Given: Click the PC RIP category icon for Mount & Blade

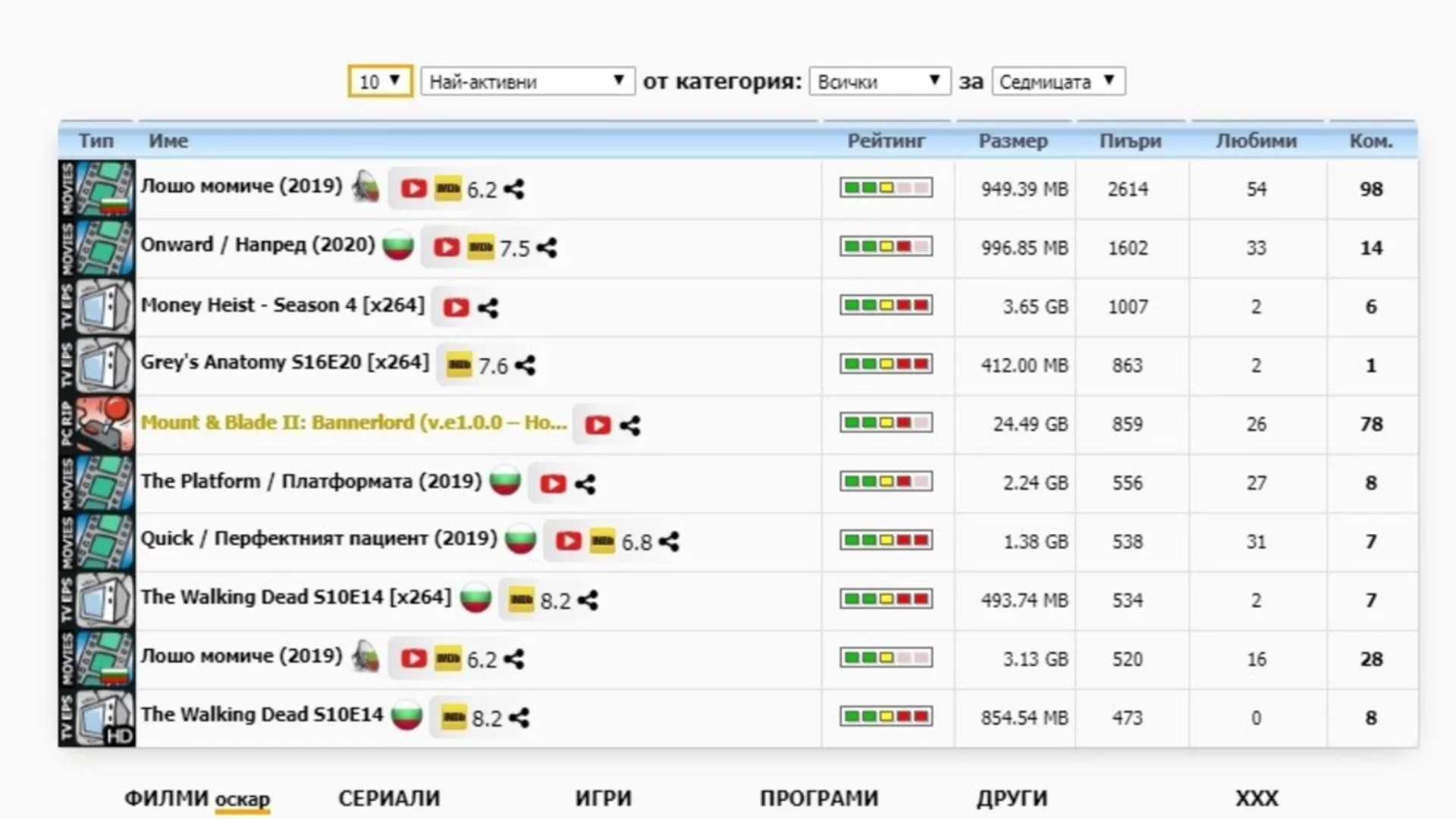Looking at the screenshot, I should click(x=97, y=424).
